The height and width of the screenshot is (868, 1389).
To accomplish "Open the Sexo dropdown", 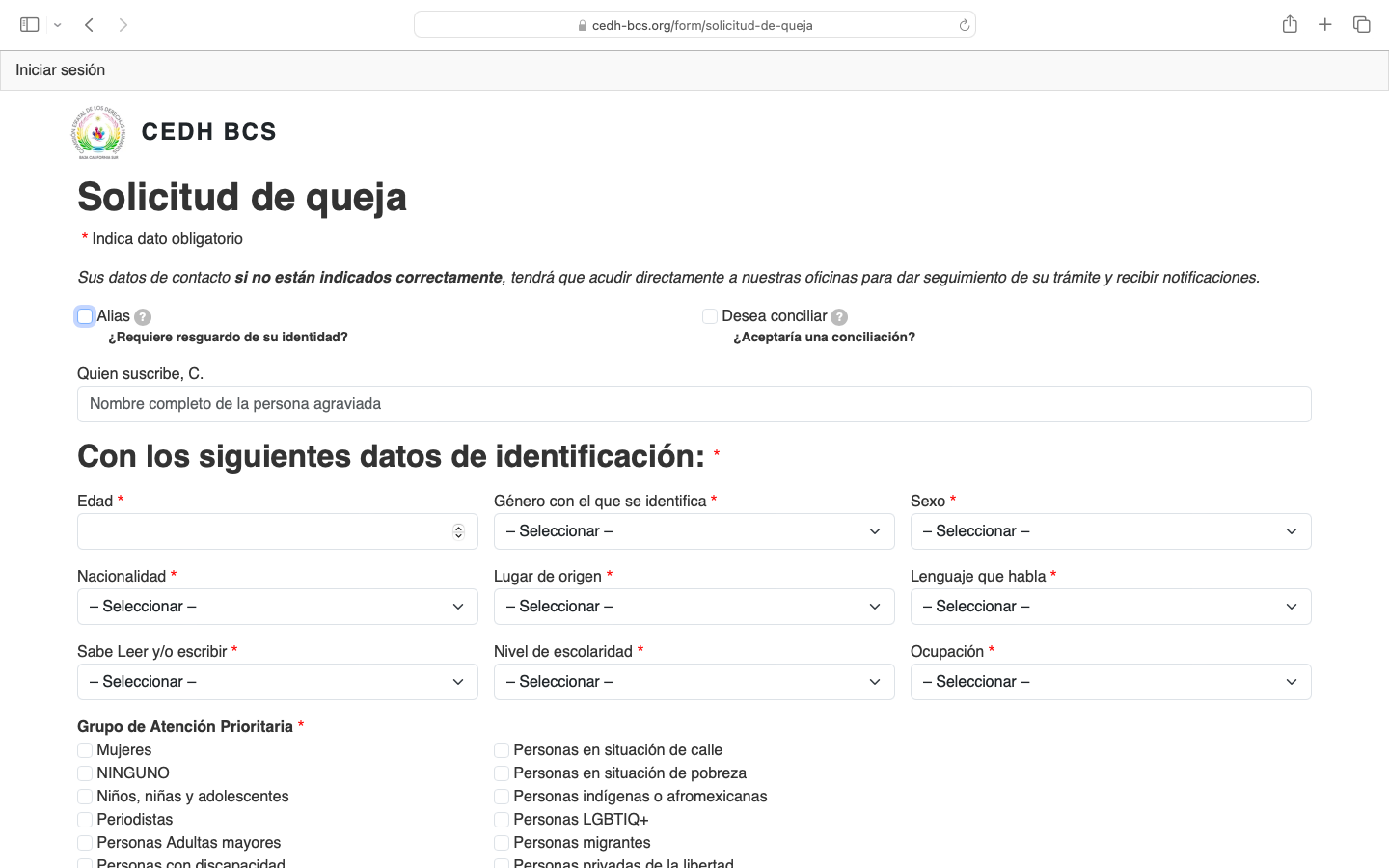I will pos(1111,531).
